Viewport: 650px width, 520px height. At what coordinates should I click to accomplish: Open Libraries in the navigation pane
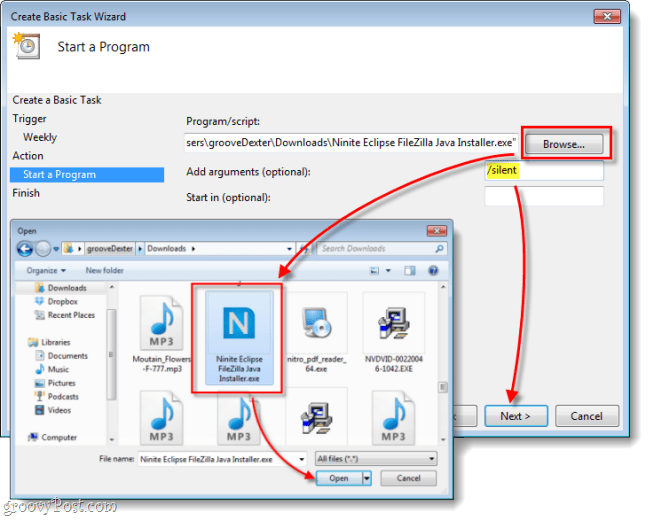pos(49,342)
